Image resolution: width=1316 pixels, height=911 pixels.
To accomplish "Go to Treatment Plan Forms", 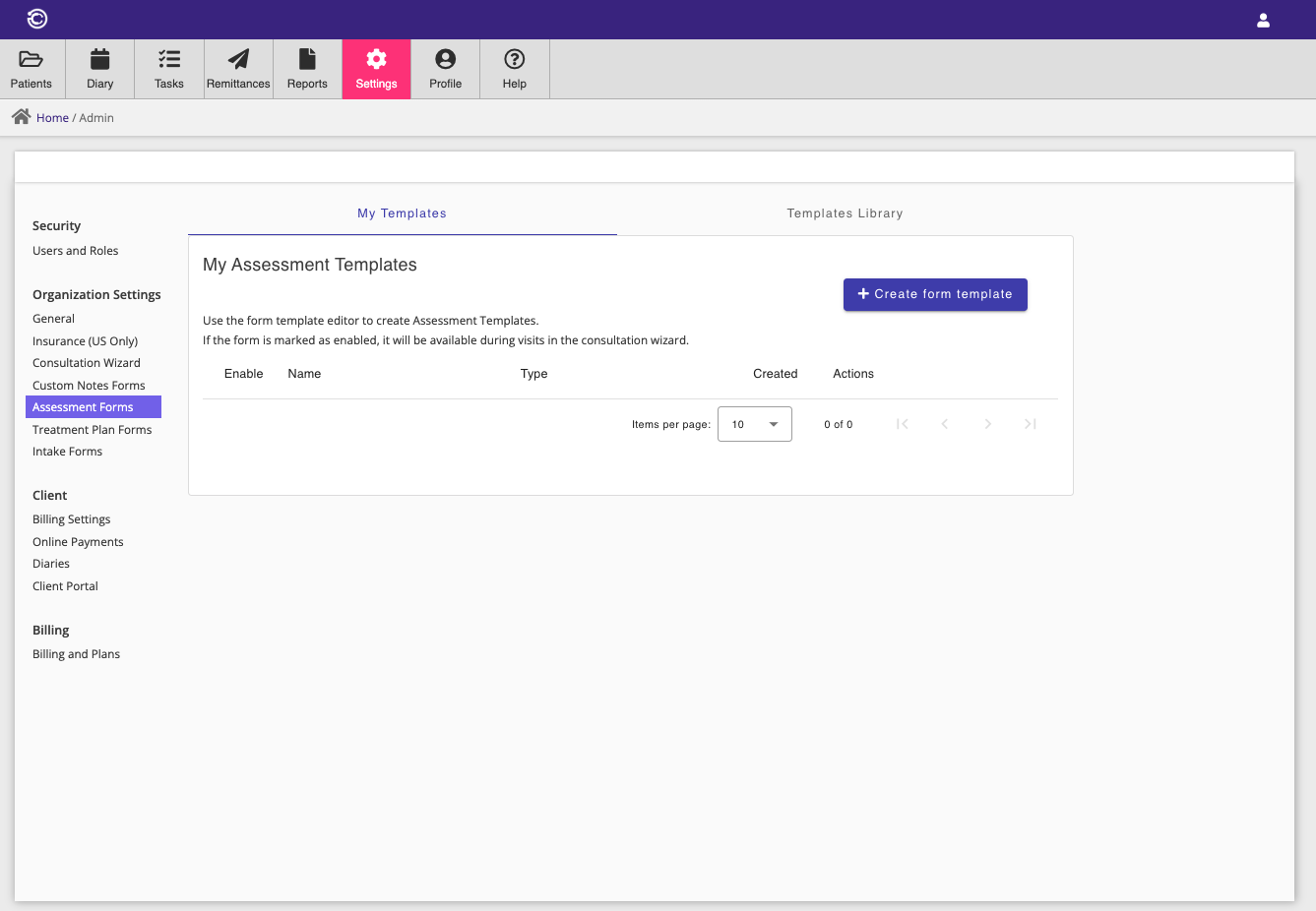I will tap(92, 430).
